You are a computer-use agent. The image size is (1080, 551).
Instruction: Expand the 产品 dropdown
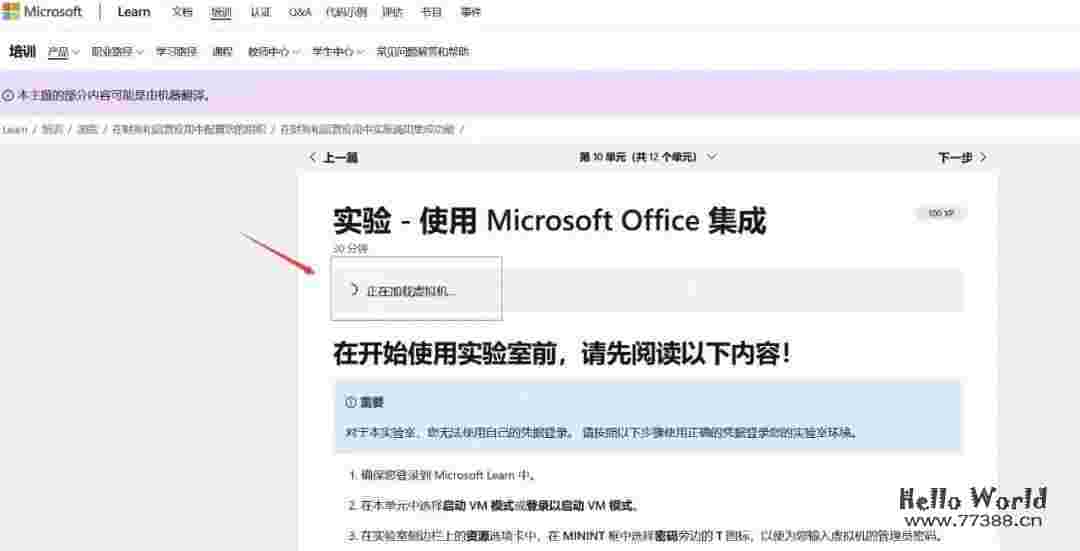pyautogui.click(x=63, y=52)
